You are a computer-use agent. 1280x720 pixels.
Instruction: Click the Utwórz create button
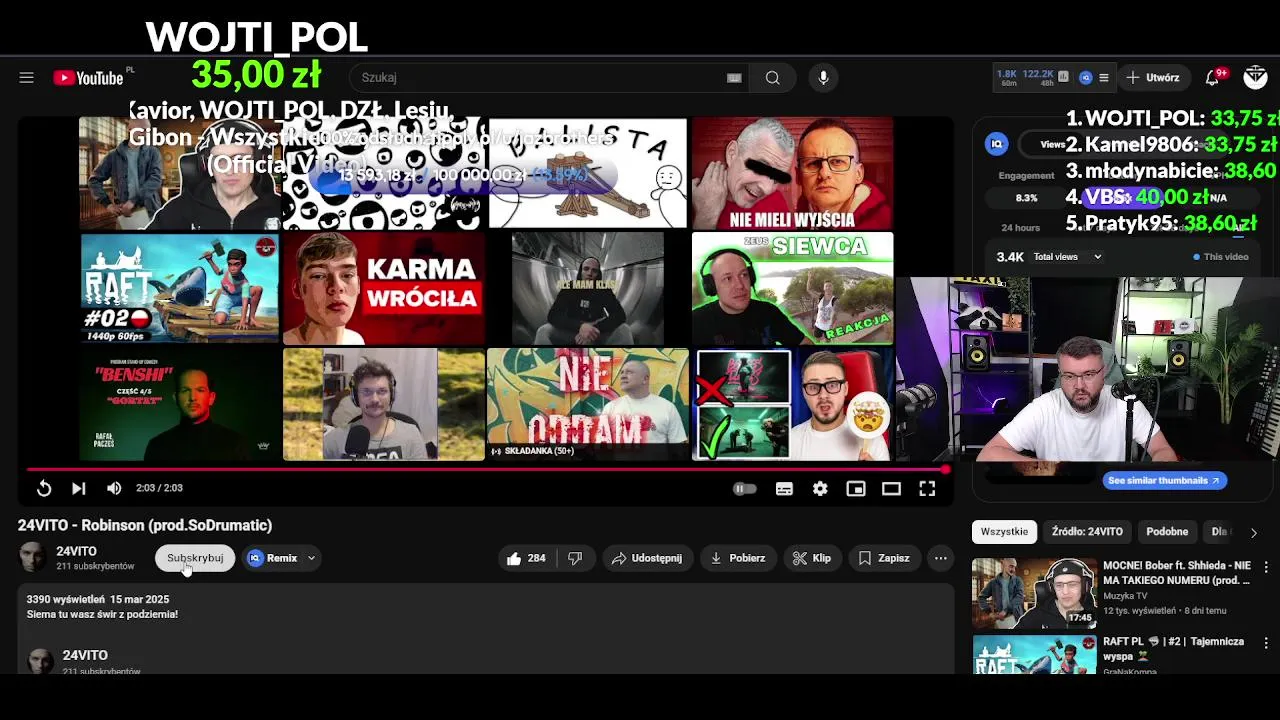(1153, 77)
